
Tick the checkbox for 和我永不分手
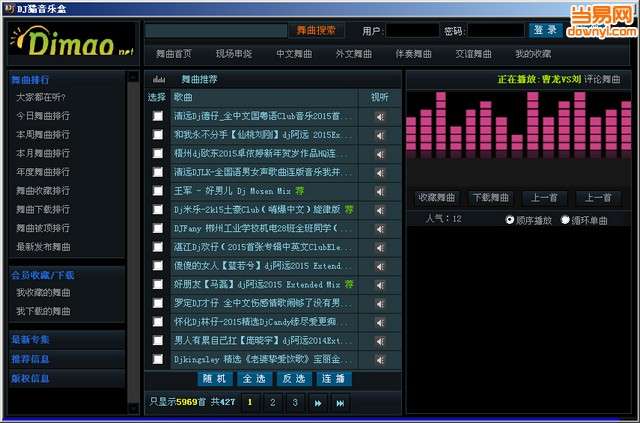tap(158, 135)
